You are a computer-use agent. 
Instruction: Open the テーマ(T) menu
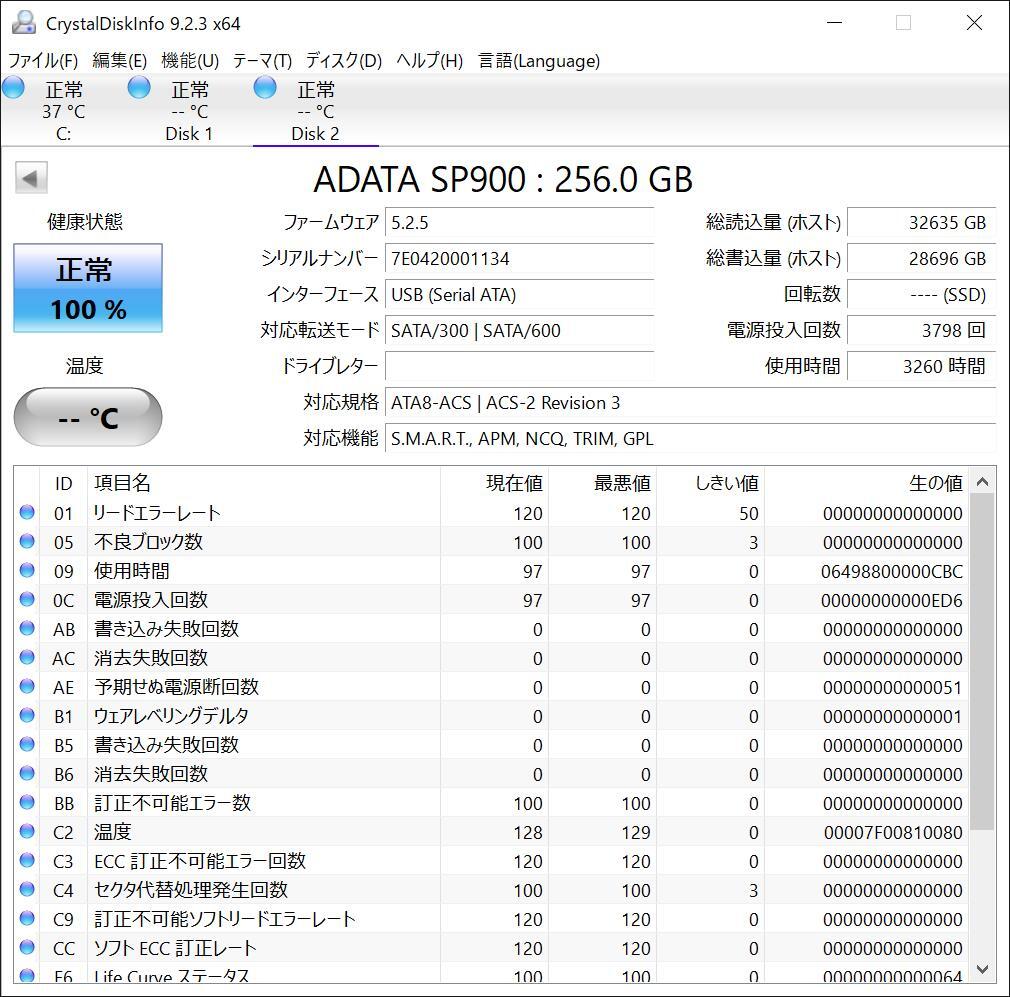261,61
